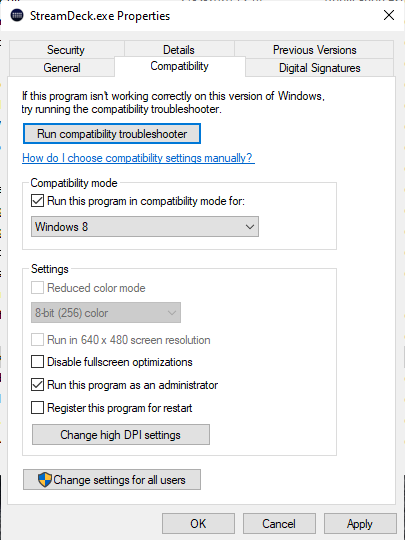
Task: Click Run compatibility troubleshooter button
Action: coord(112,134)
